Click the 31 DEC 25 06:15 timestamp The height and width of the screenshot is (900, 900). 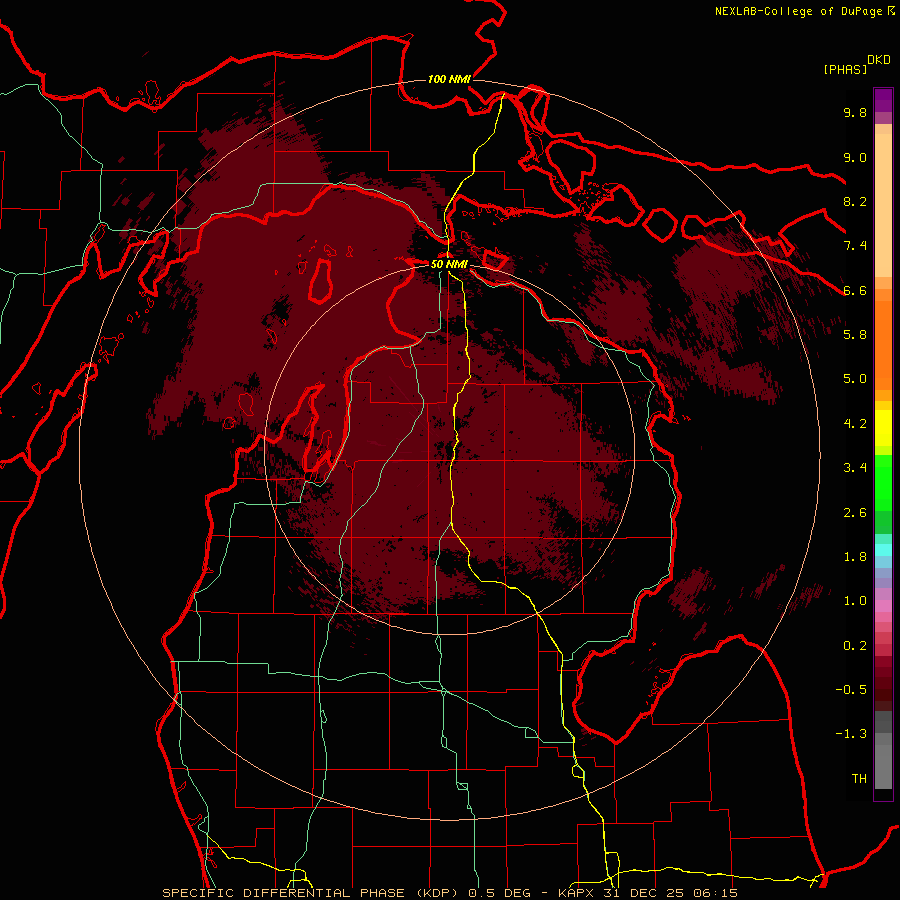(x=670, y=893)
